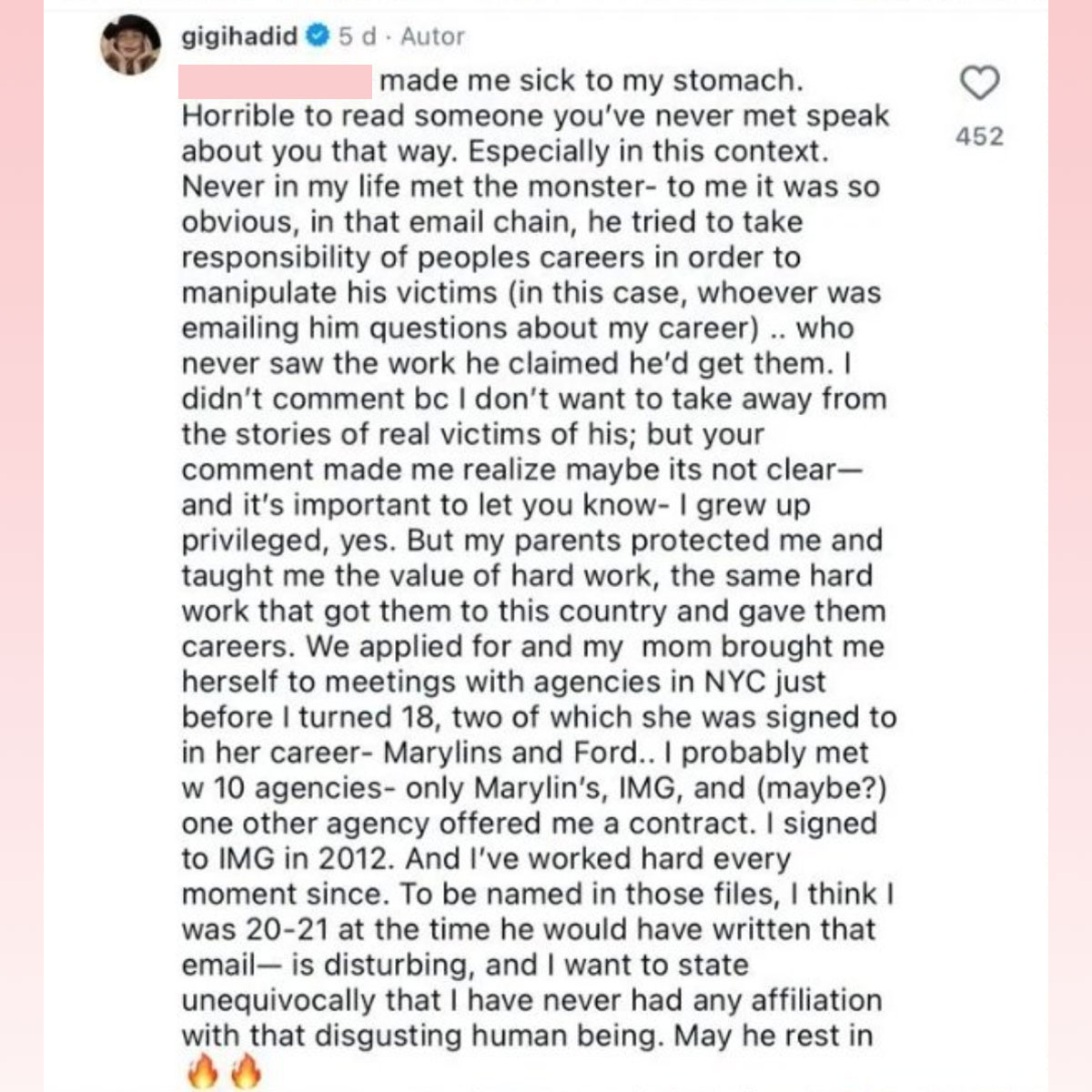Screen dimensions: 1092x1092
Task: View the 452 likes list
Action: click(x=978, y=136)
